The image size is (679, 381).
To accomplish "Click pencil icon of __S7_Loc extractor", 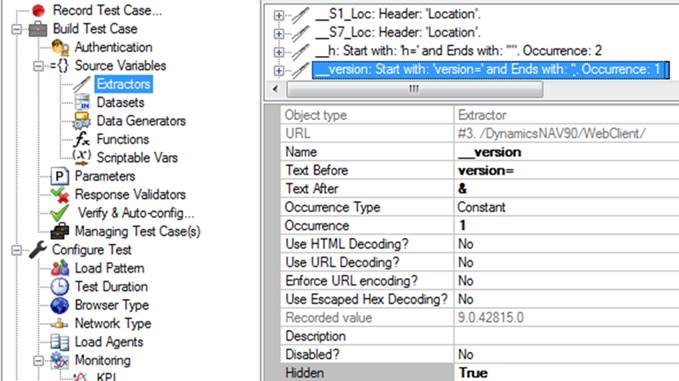I will pyautogui.click(x=301, y=33).
